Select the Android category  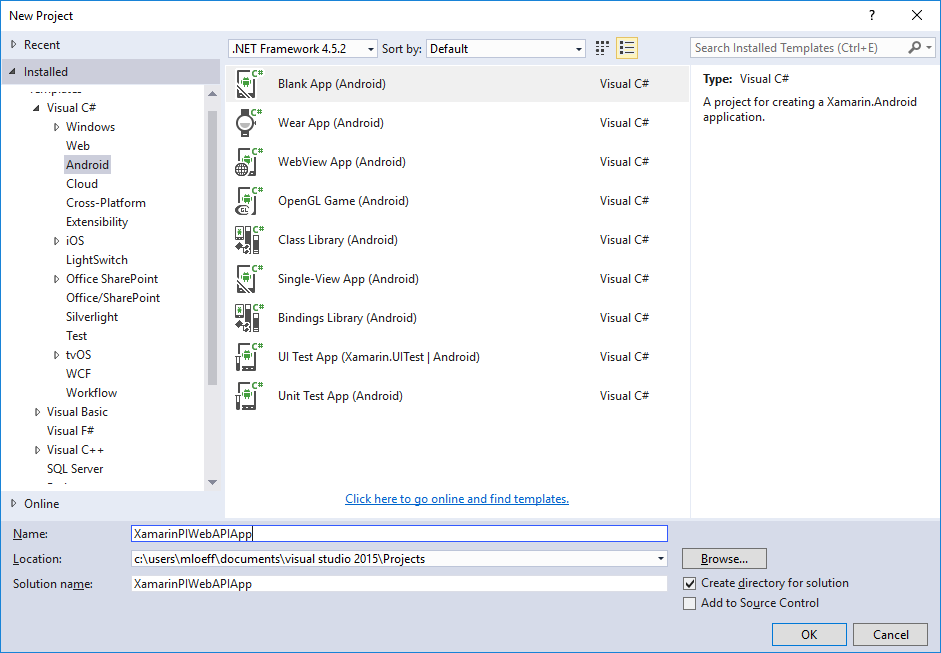(88, 165)
